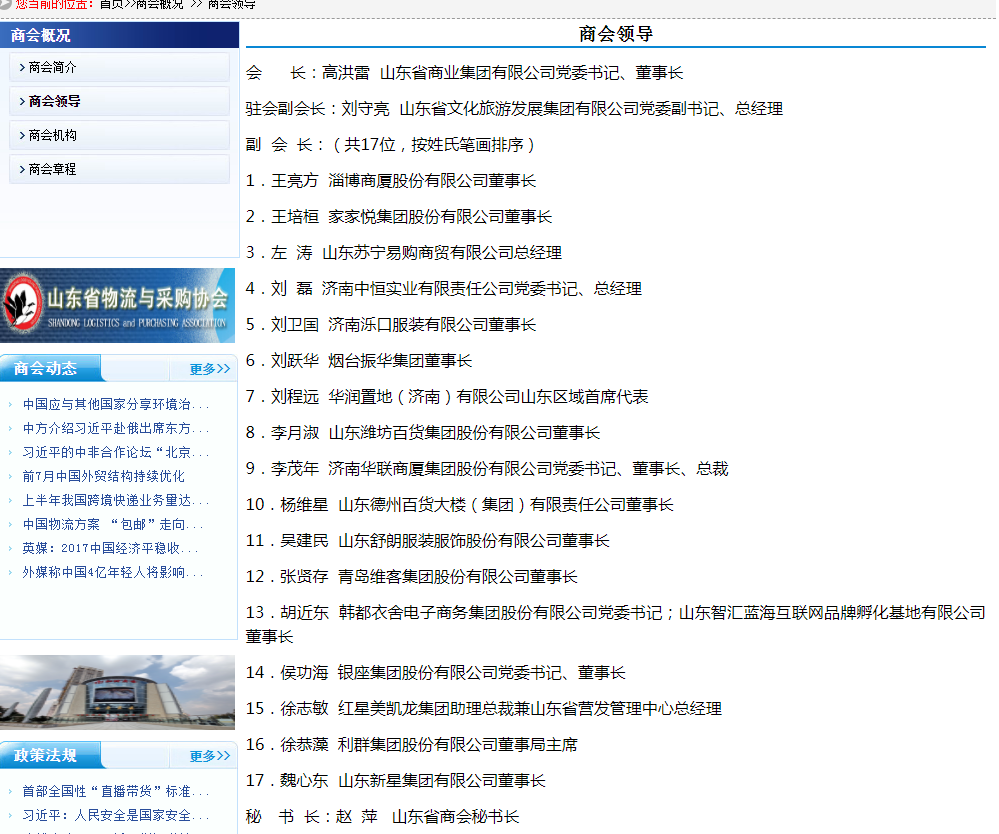Open news link 中国应与其他国家分享环境治...

point(116,405)
